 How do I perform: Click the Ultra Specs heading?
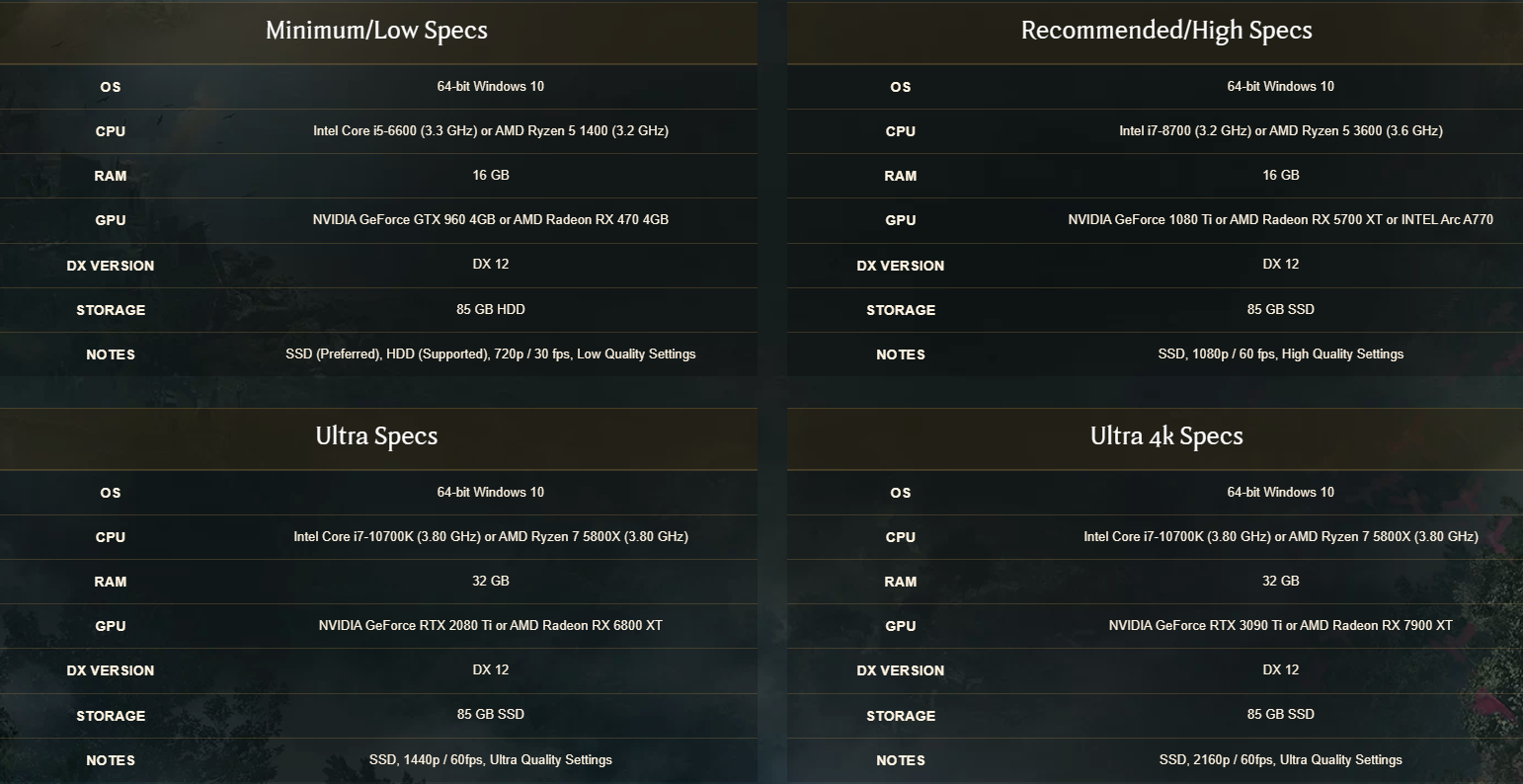click(376, 436)
